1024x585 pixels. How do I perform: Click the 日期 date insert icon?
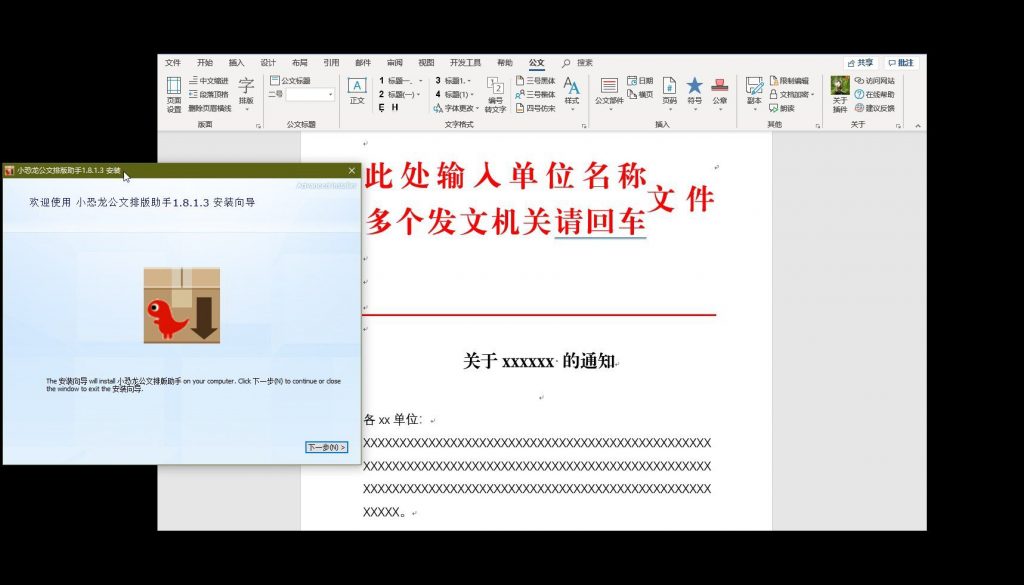click(x=639, y=80)
